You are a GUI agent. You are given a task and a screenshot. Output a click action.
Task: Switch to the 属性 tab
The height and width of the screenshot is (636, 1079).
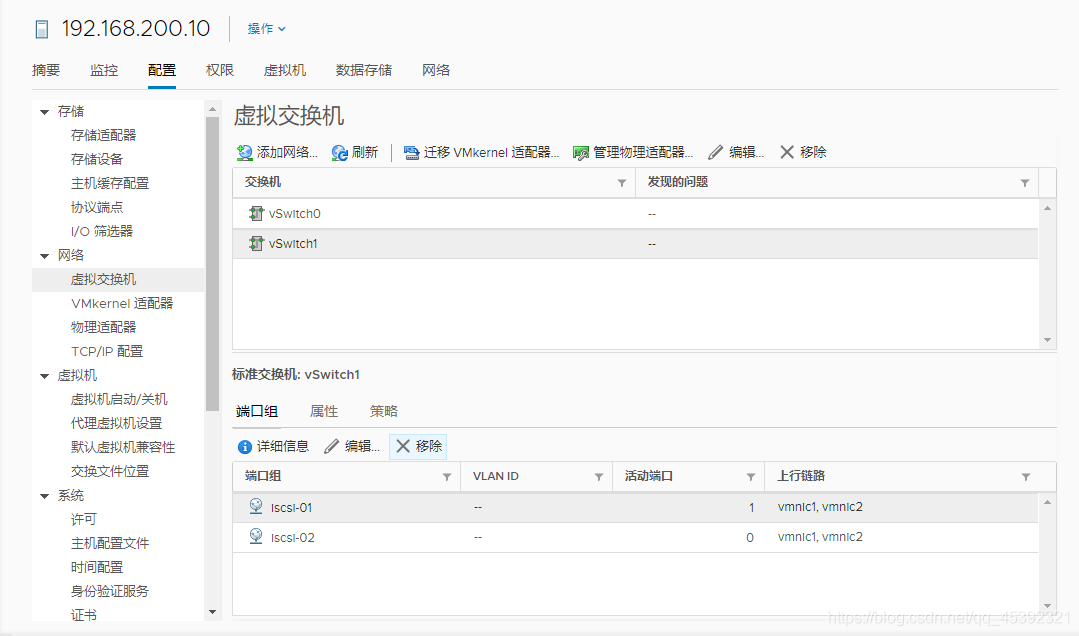[323, 412]
